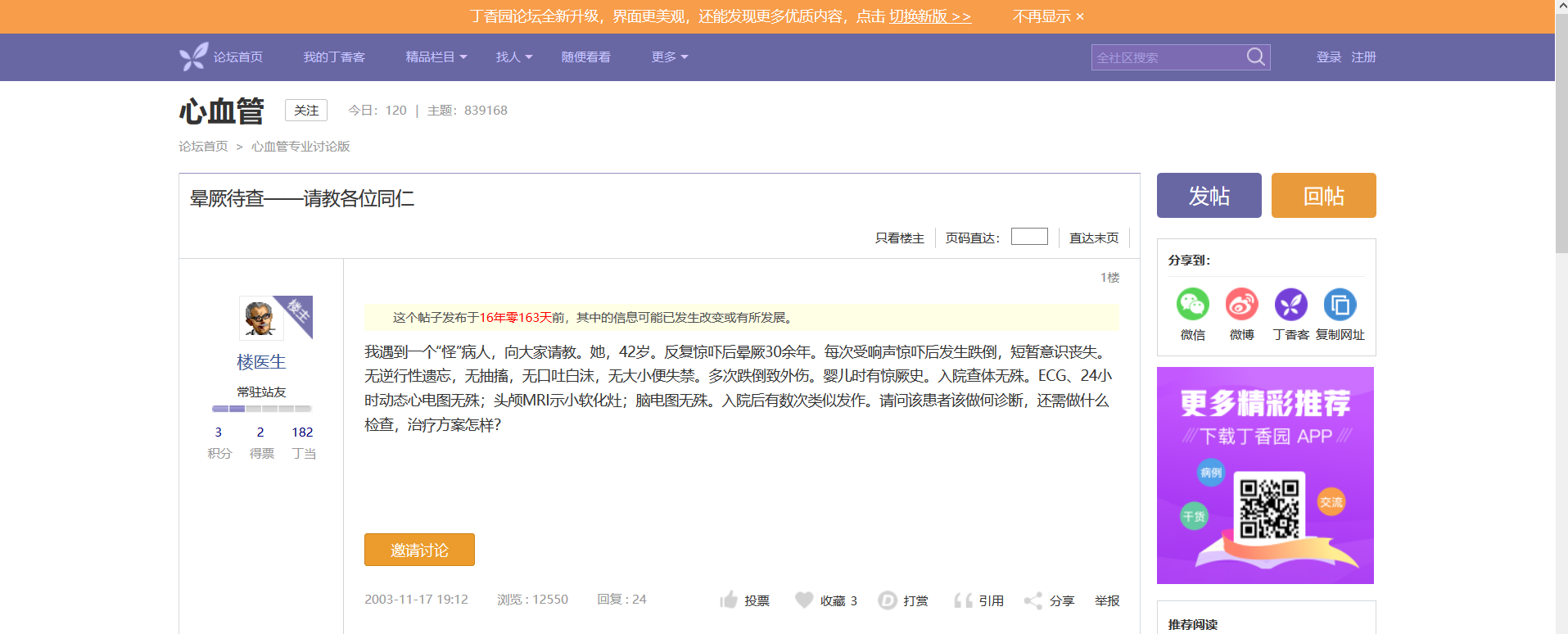Expand the 精品栏目 dropdown

tap(436, 57)
